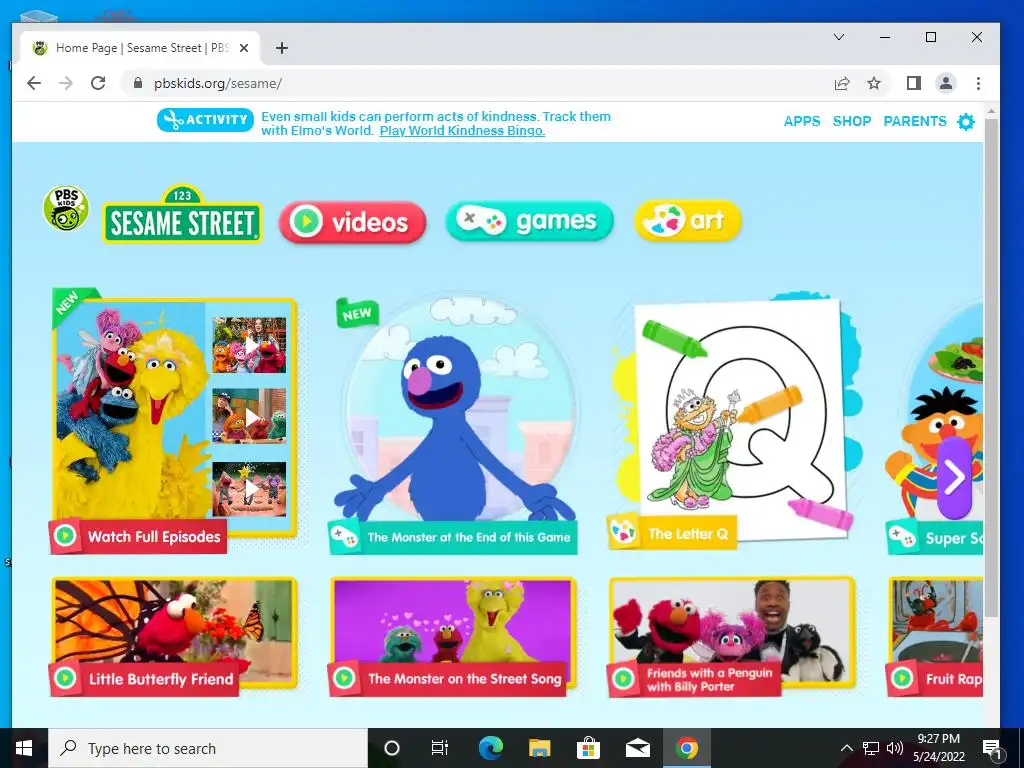Click the browser forward arrow

(x=66, y=83)
